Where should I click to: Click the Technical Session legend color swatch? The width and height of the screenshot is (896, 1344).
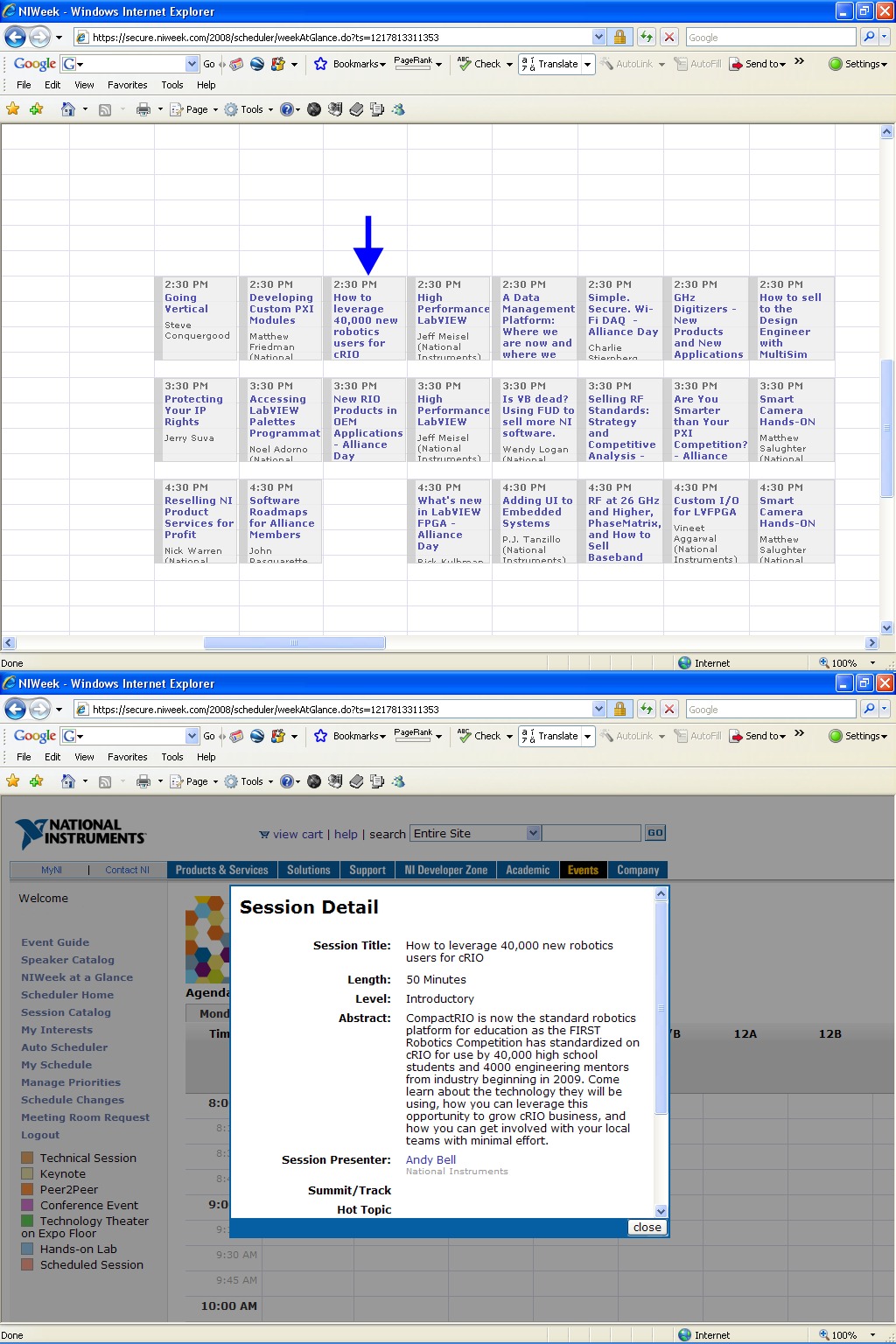[x=27, y=1158]
